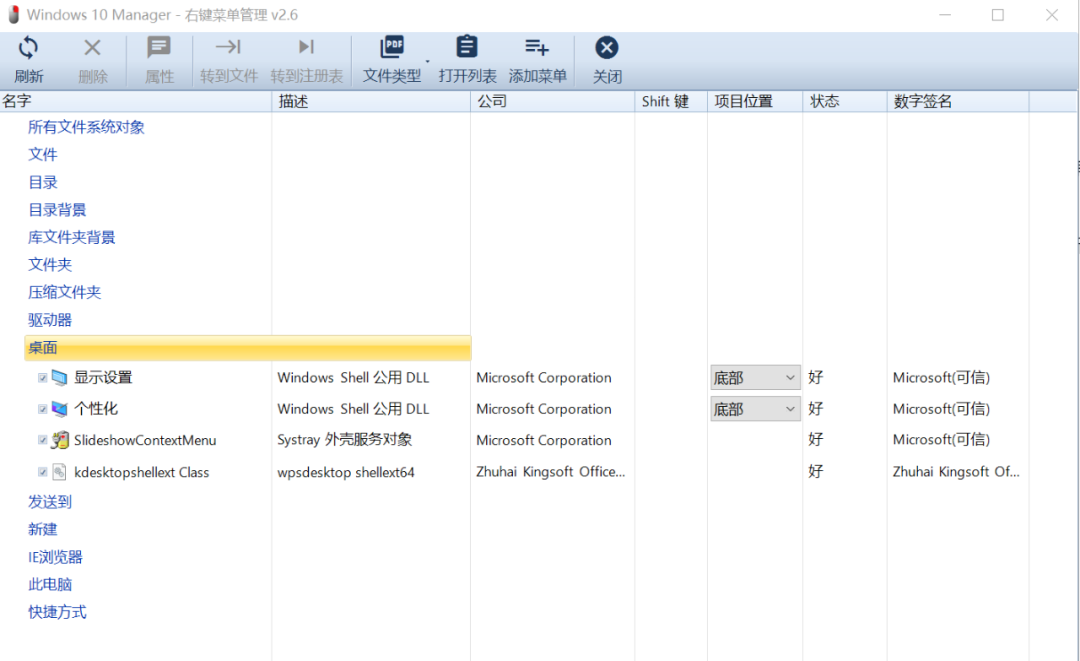This screenshot has width=1080, height=661.
Task: Click the 个性化 row icon
Action: click(x=60, y=409)
